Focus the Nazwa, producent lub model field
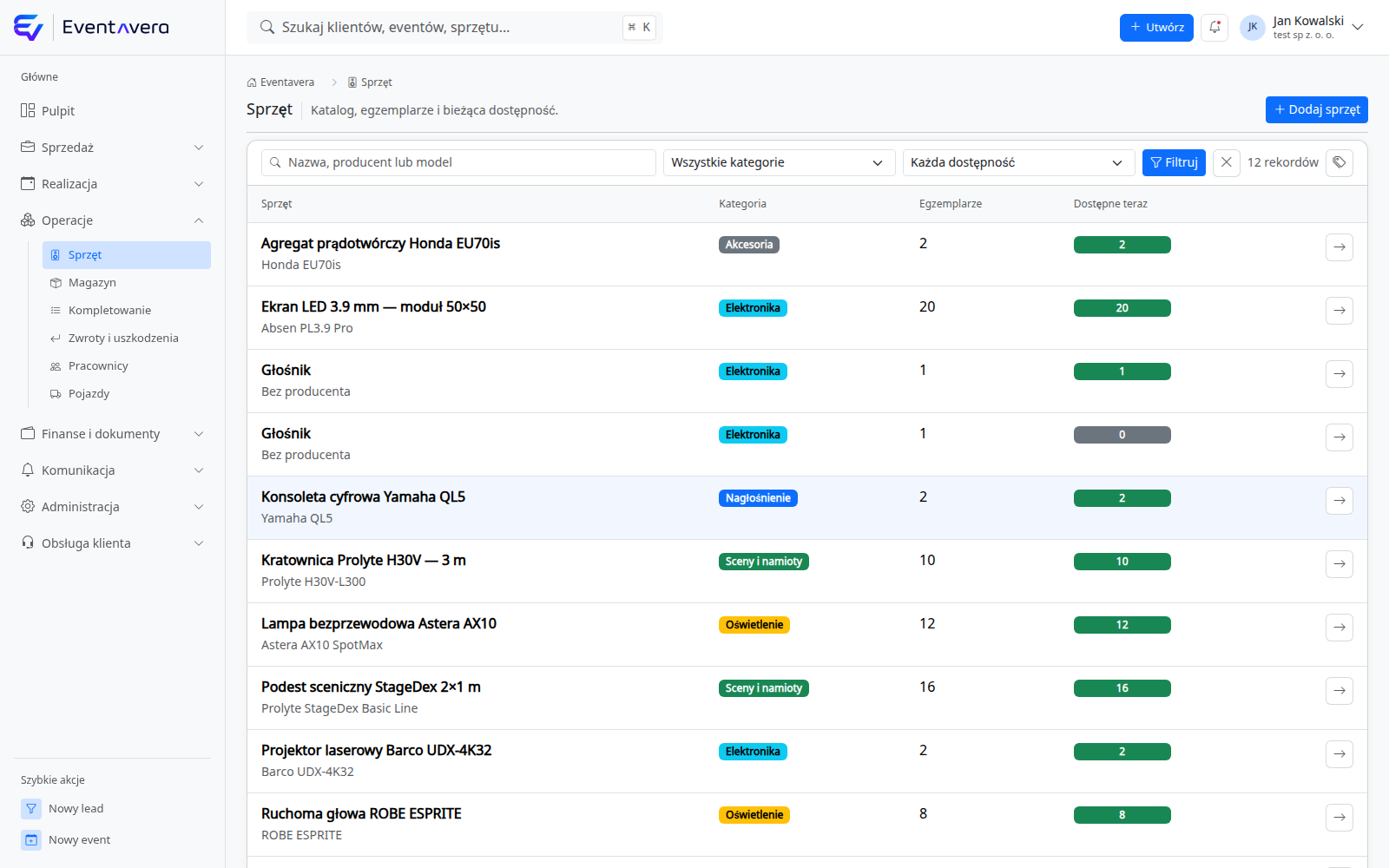The height and width of the screenshot is (868, 1389). (x=458, y=162)
